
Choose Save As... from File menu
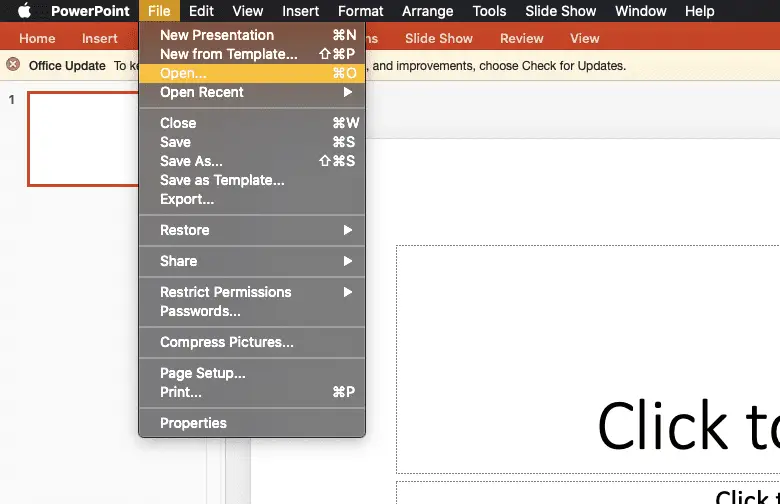pyautogui.click(x=252, y=161)
